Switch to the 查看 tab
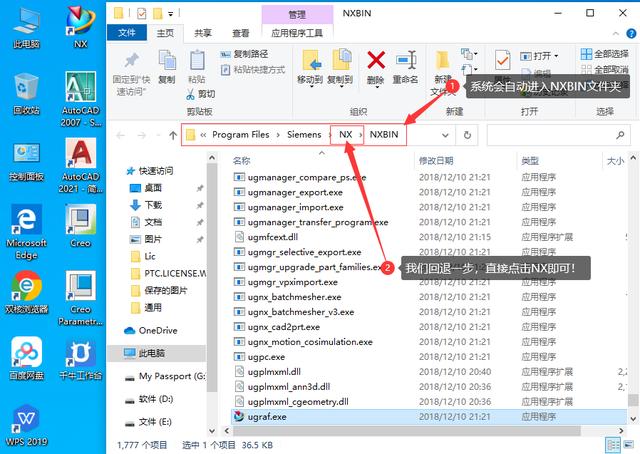 [240, 33]
